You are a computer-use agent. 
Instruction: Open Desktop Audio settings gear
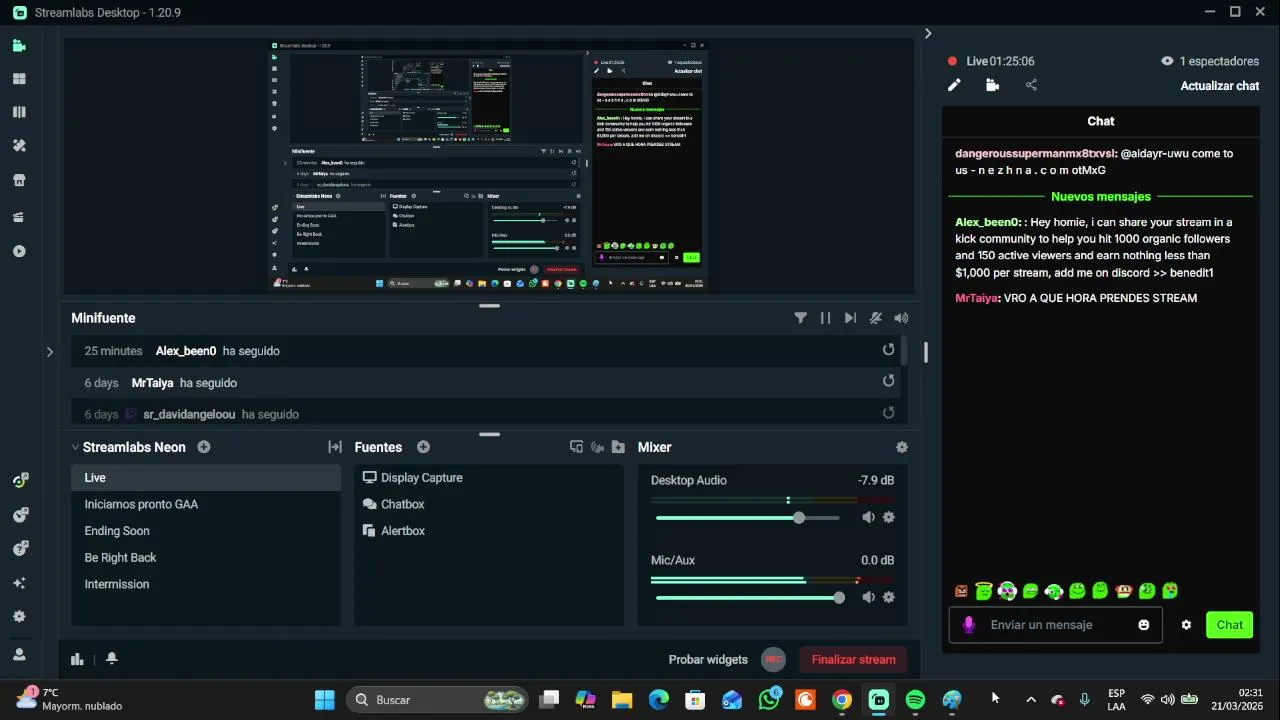[889, 517]
